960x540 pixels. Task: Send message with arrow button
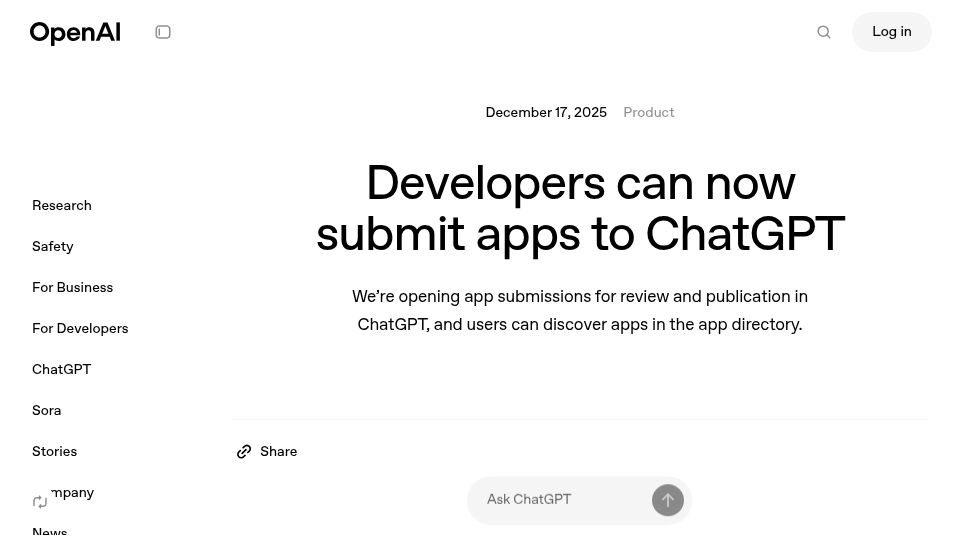coord(667,500)
